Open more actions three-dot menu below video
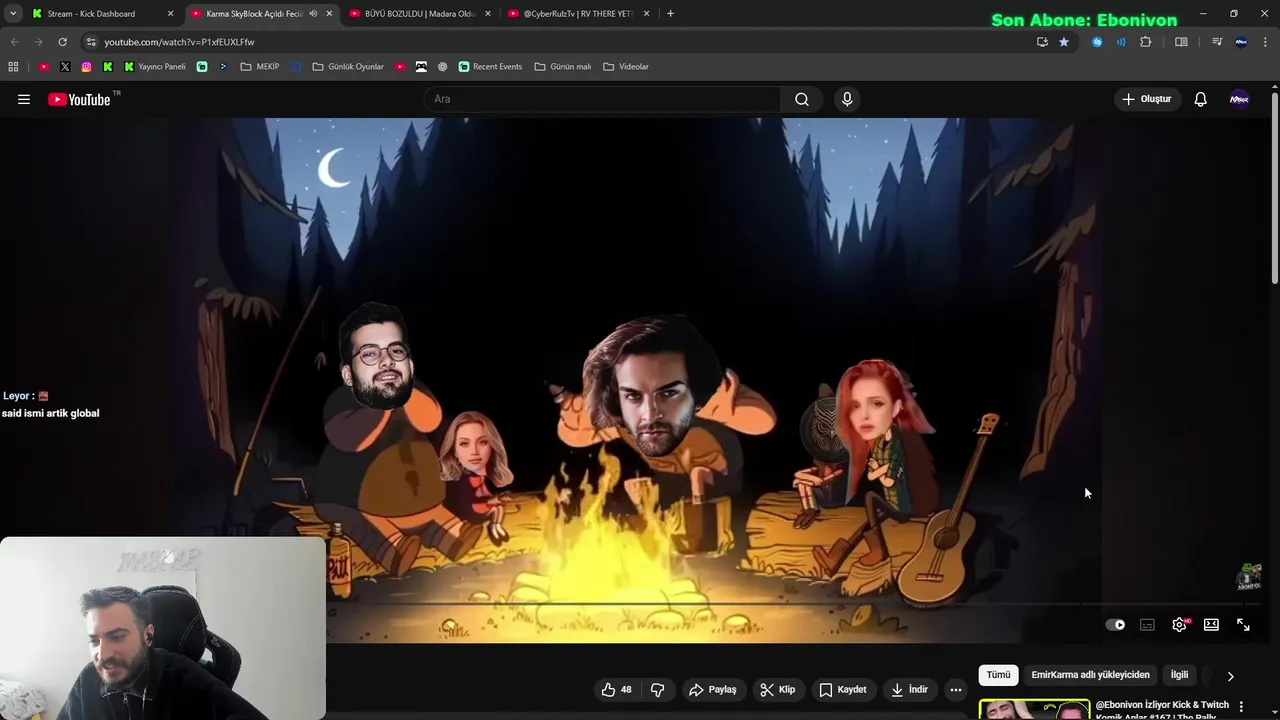 tap(956, 689)
